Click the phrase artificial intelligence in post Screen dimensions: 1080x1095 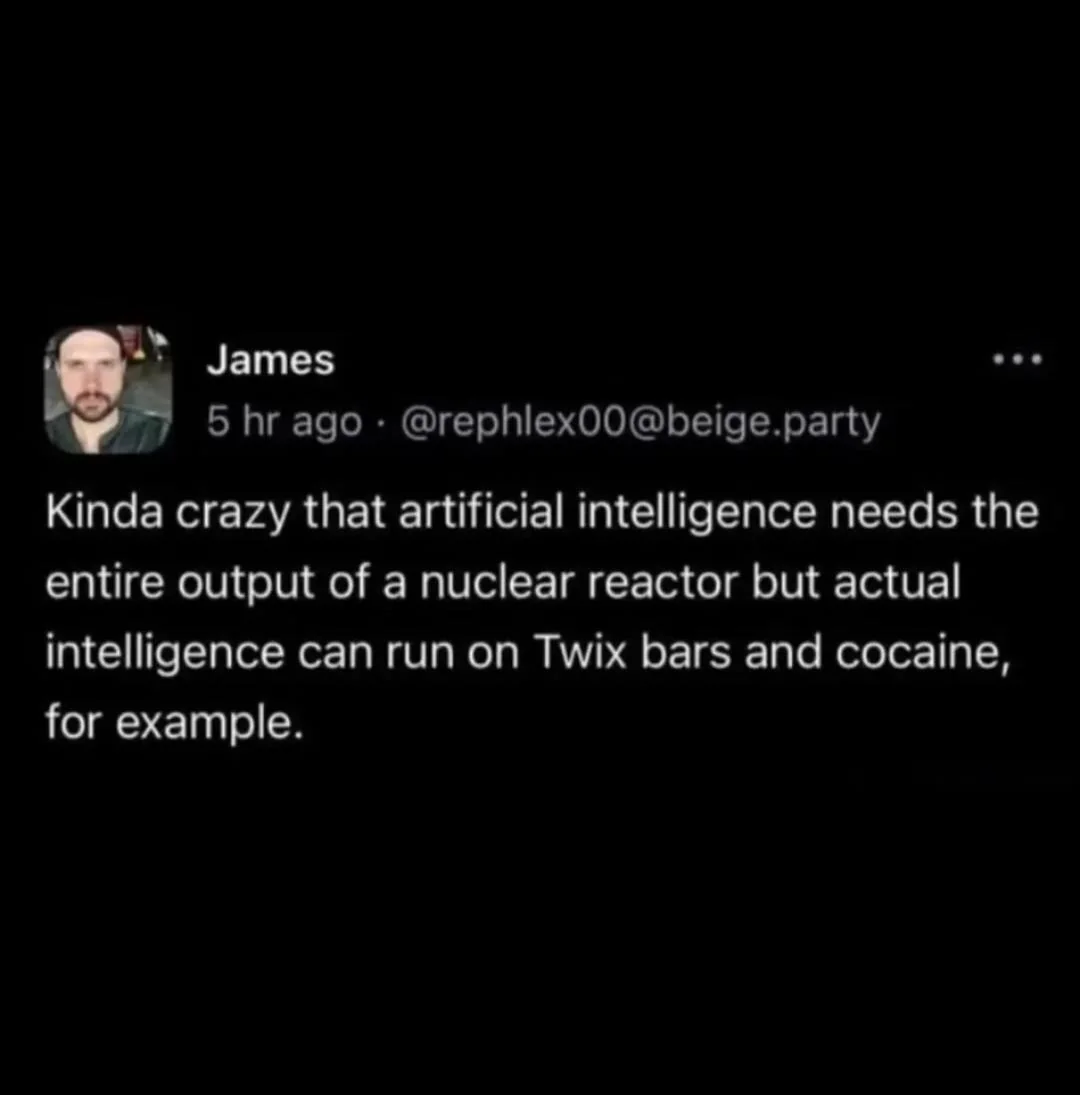coord(607,513)
